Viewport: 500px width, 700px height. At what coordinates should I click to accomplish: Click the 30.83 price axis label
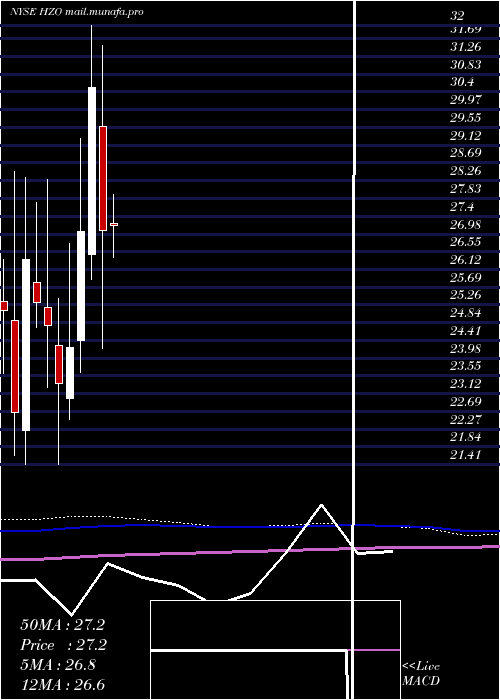pos(466,65)
